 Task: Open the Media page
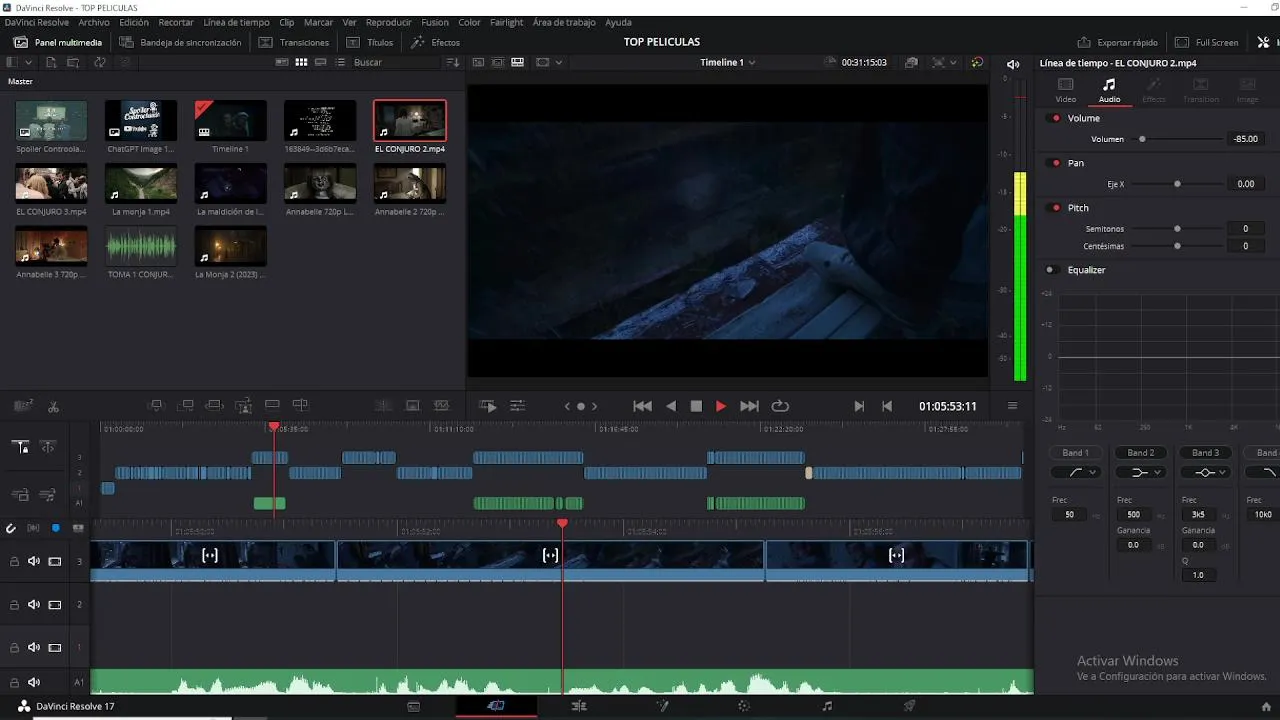click(413, 706)
